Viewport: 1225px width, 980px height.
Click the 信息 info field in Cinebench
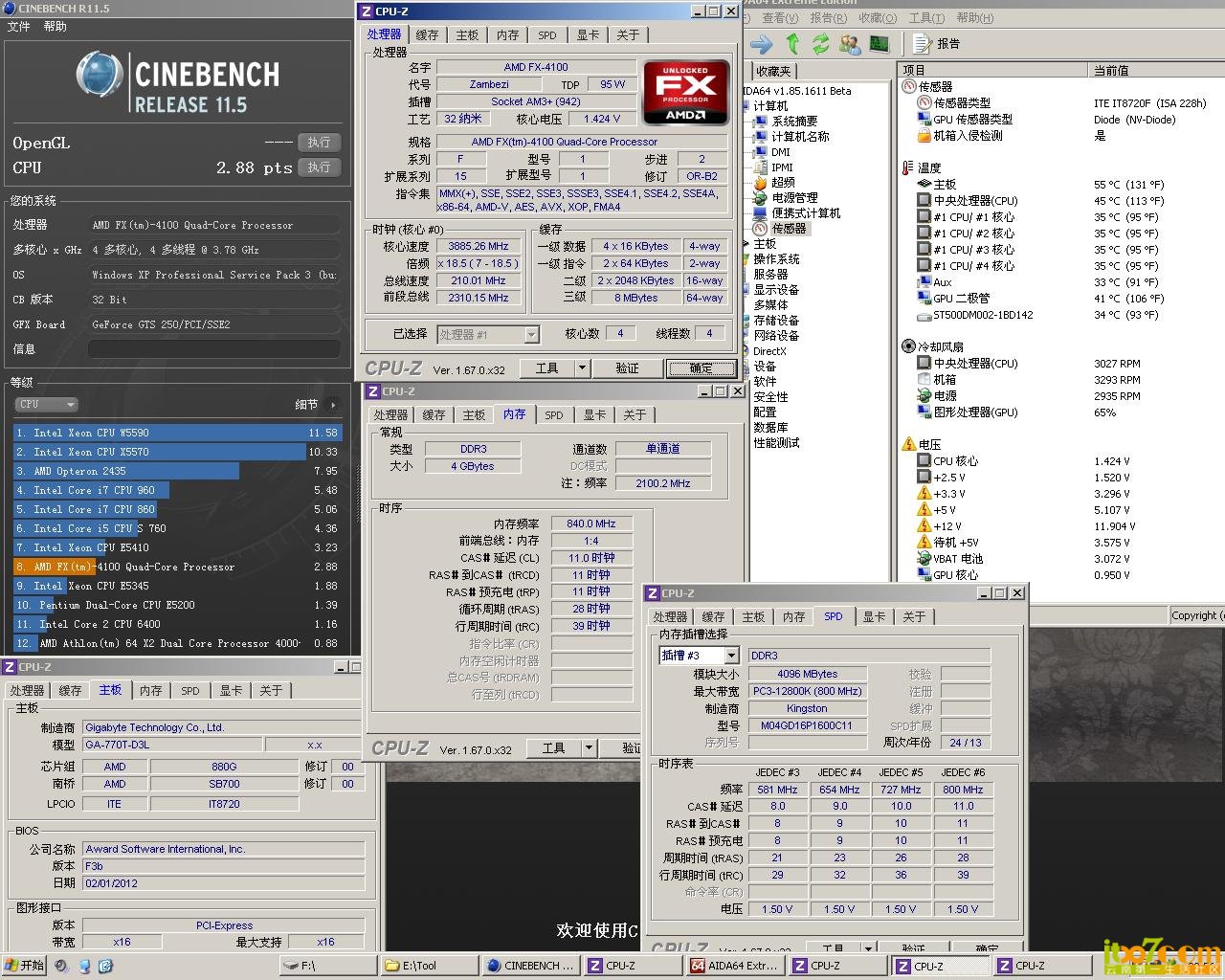click(214, 349)
